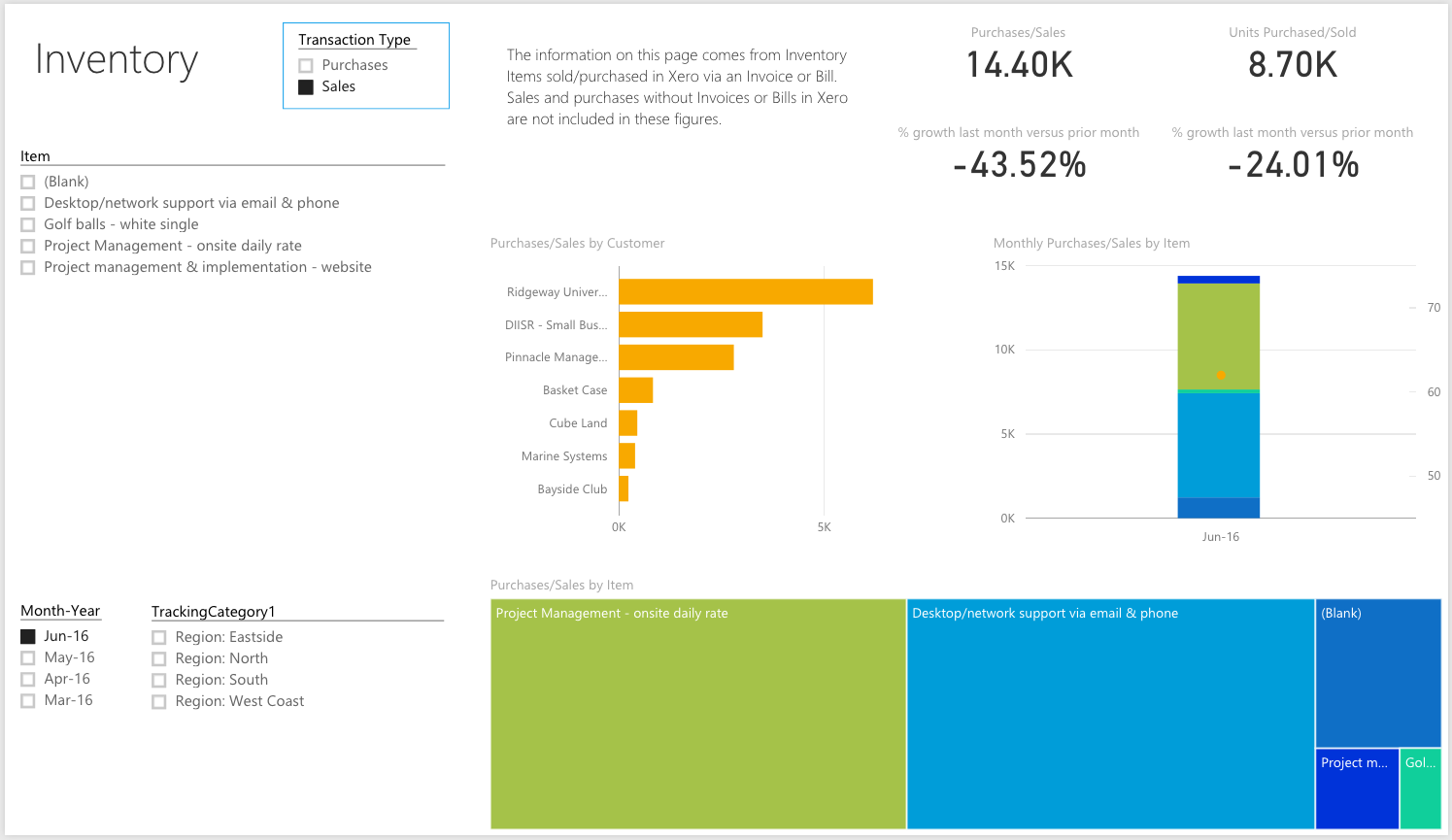This screenshot has height=840, width=1452.
Task: Check Project Management - onsite daily rate filter
Action: pos(28,246)
